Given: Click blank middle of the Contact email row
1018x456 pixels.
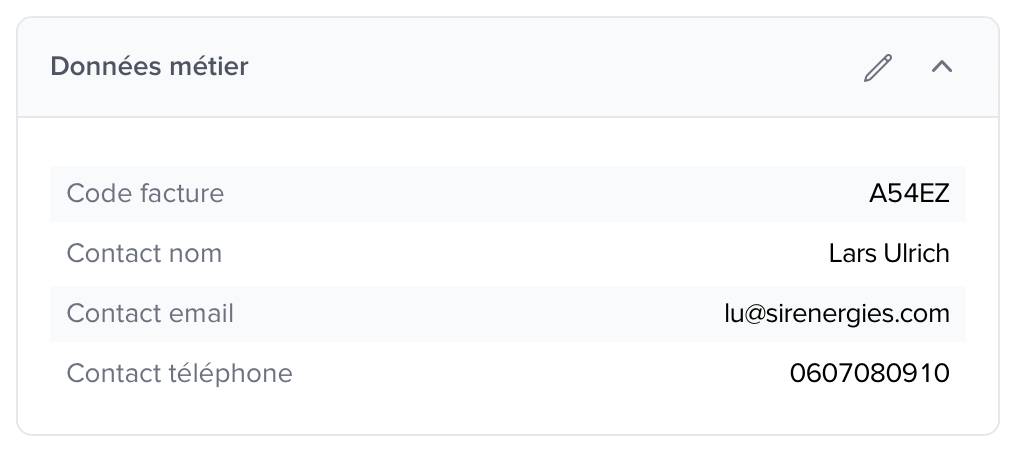Looking at the screenshot, I should pos(480,314).
